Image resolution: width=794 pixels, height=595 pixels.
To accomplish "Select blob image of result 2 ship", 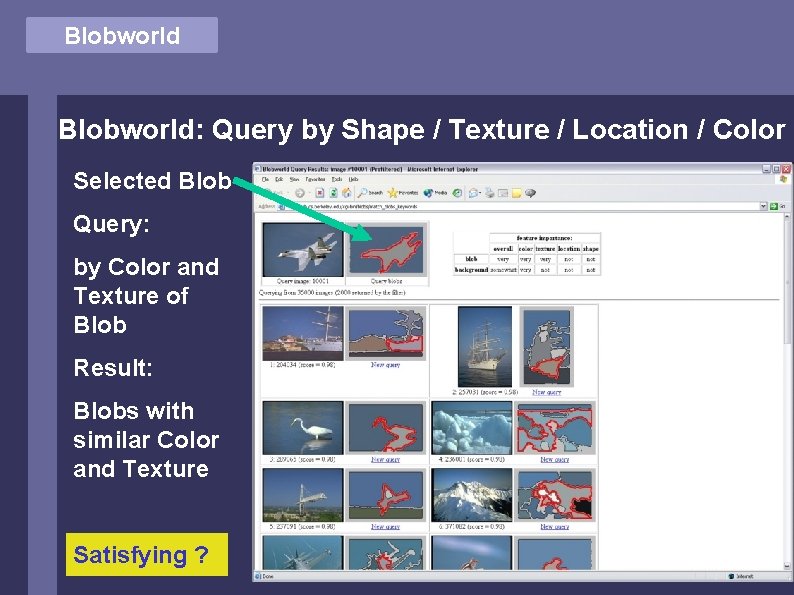I will 547,346.
